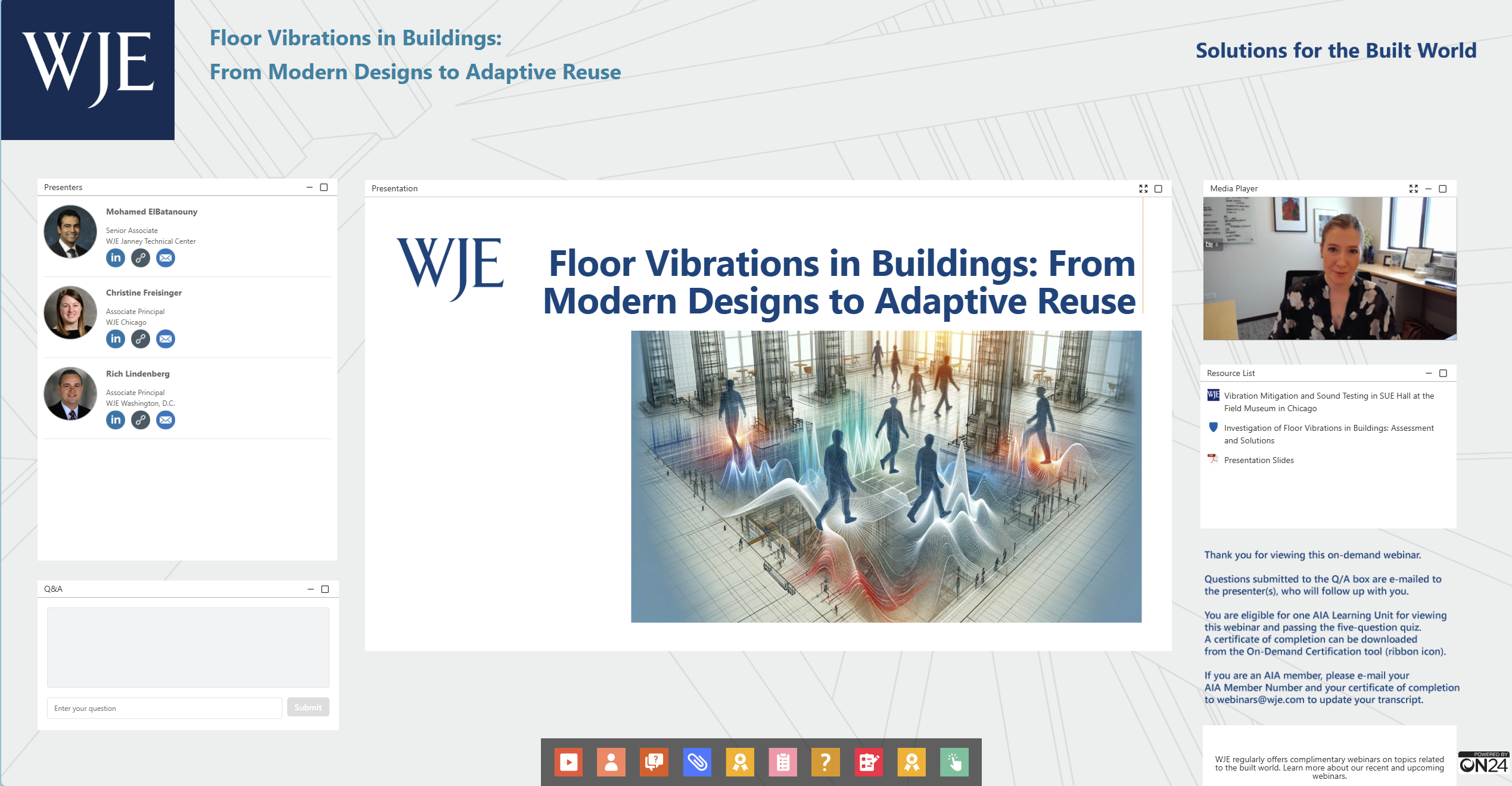Click Christine Freisinger's profile photo
The width and height of the screenshot is (1512, 786).
coord(70,313)
